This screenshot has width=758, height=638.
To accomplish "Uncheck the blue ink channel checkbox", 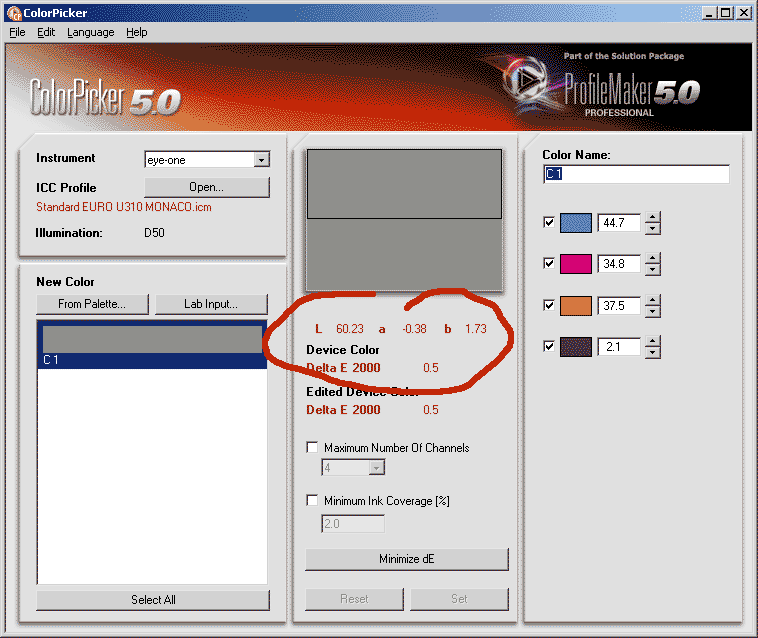I will pos(549,222).
